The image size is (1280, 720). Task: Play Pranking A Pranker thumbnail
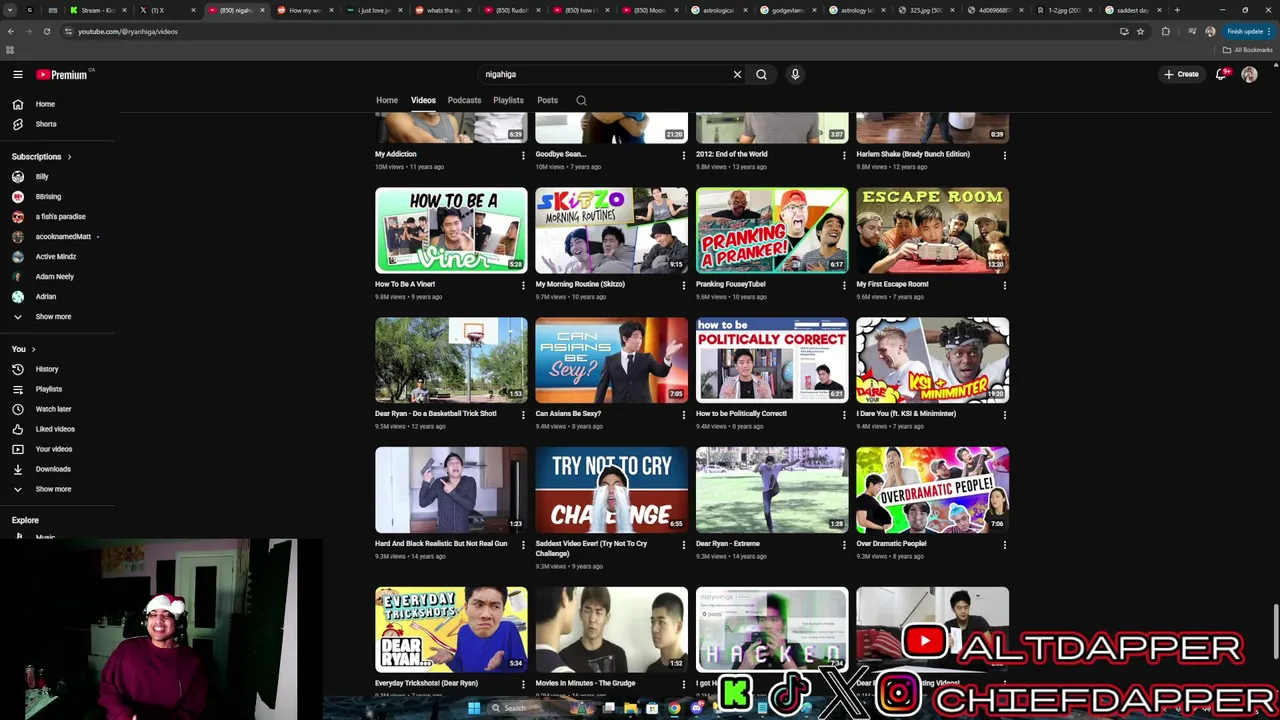click(x=772, y=230)
